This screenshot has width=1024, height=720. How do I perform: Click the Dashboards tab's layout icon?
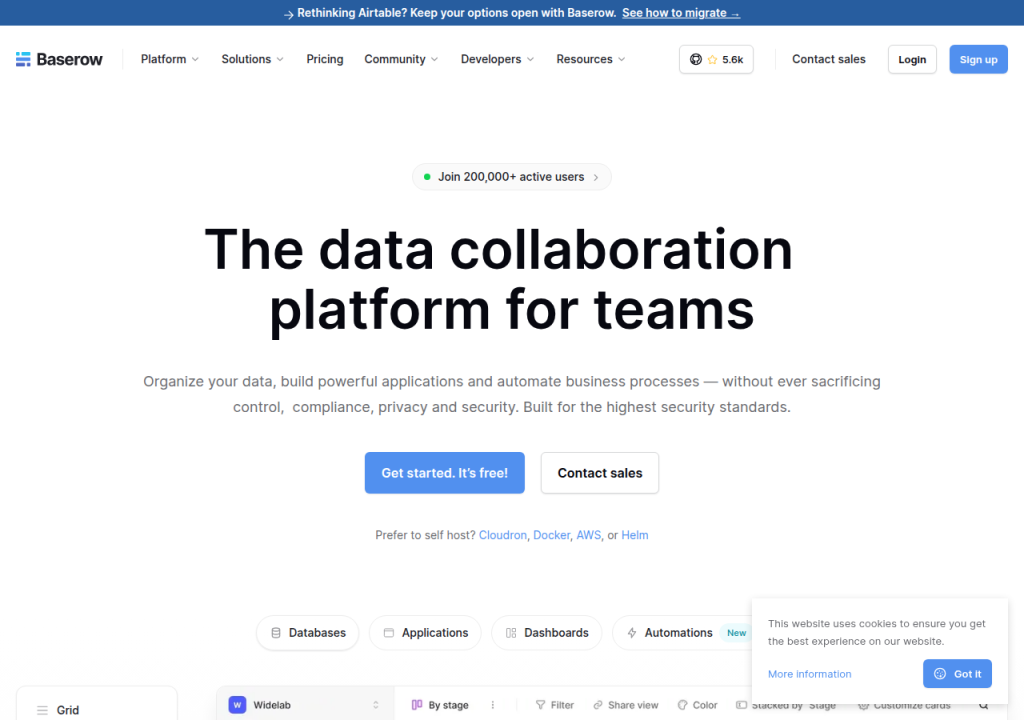[x=511, y=633]
